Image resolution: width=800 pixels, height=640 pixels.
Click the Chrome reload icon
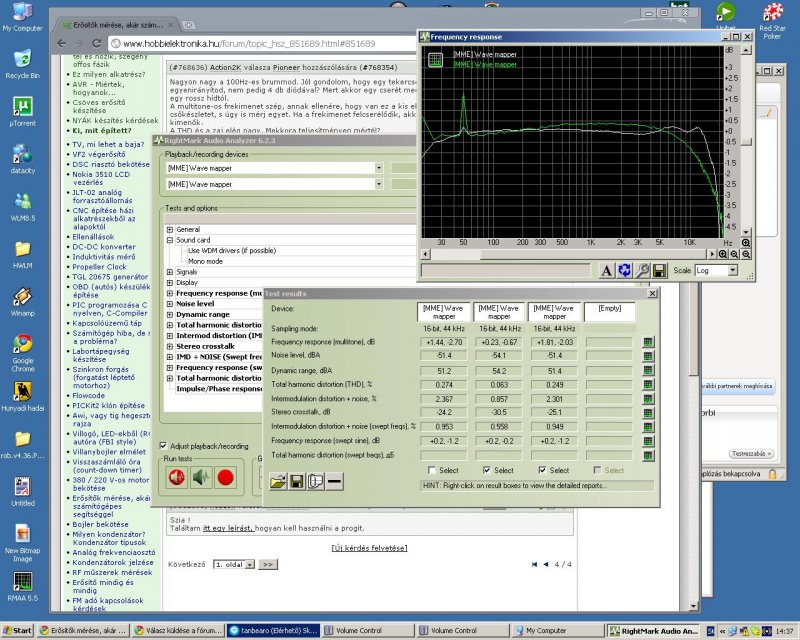click(96, 43)
